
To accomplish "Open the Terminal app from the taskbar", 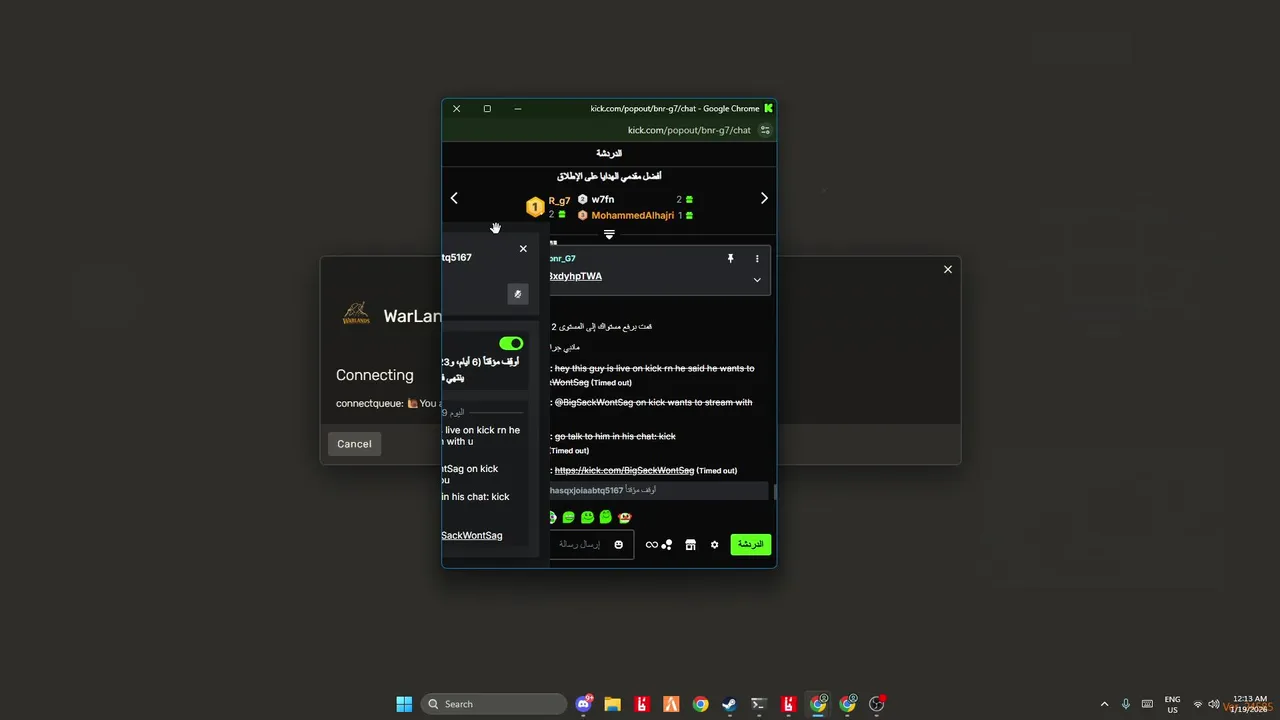I will 759,704.
